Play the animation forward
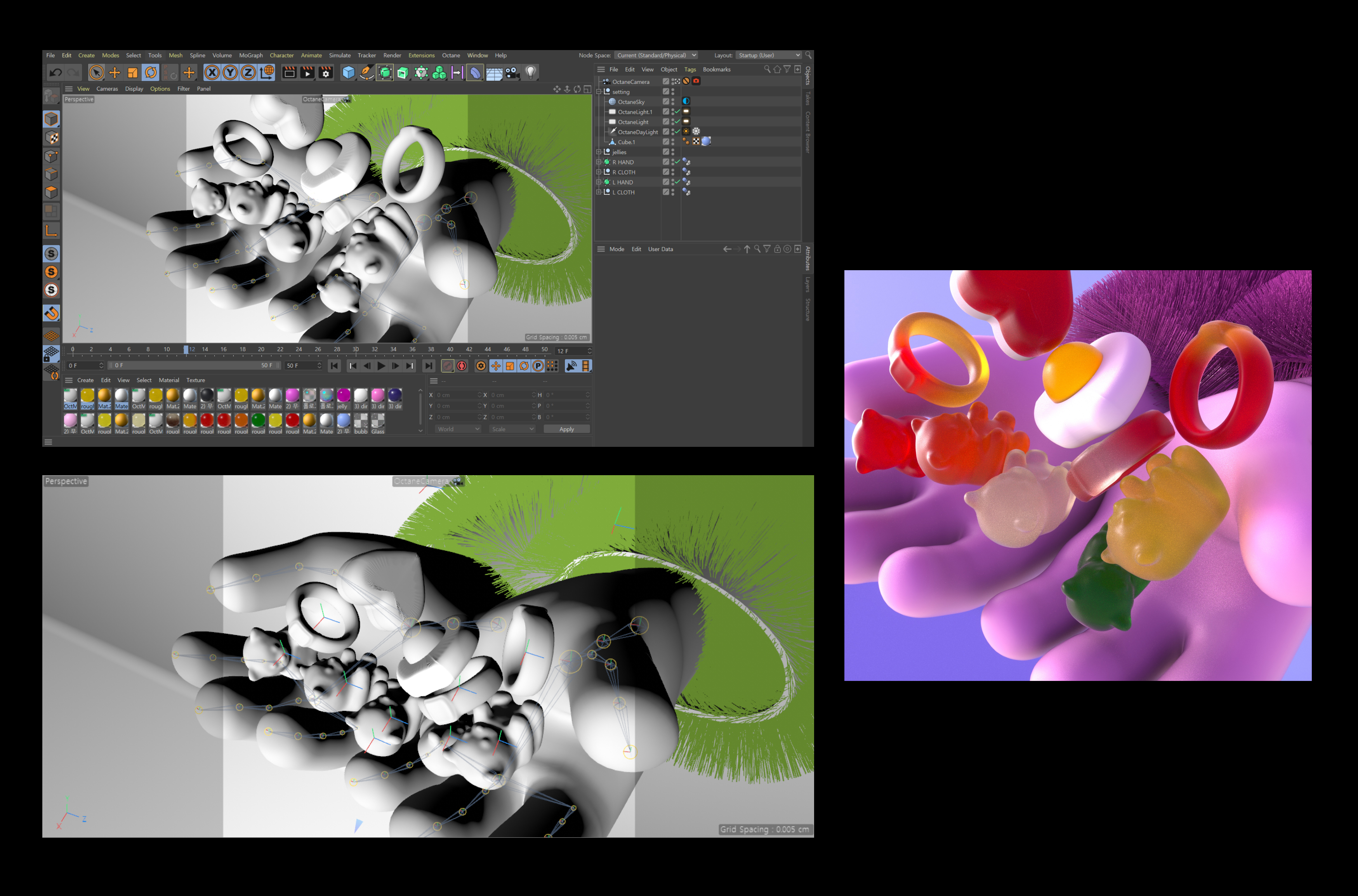1358x896 pixels. pos(381,366)
